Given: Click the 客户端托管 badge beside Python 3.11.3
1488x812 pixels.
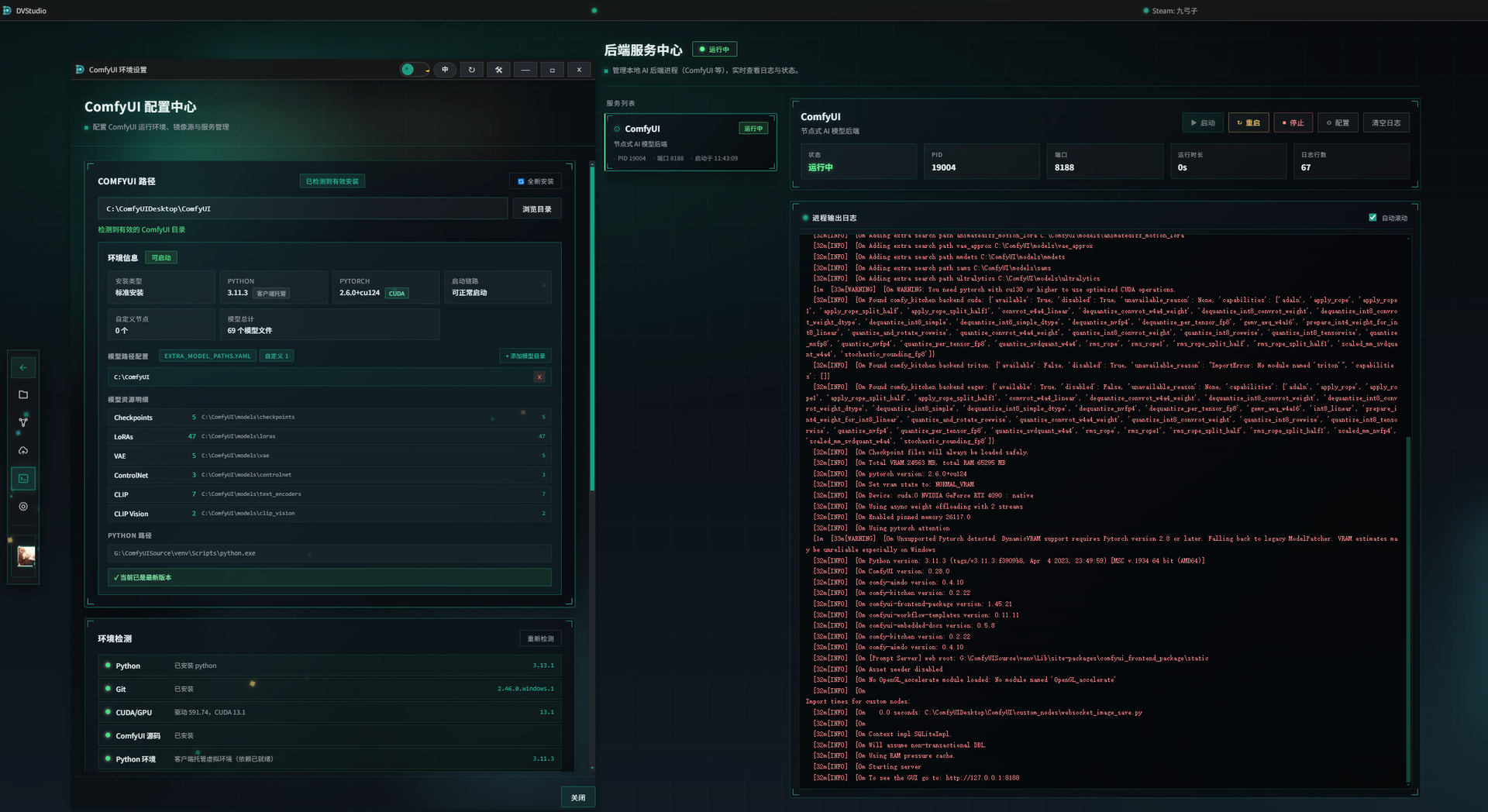Looking at the screenshot, I should point(271,294).
